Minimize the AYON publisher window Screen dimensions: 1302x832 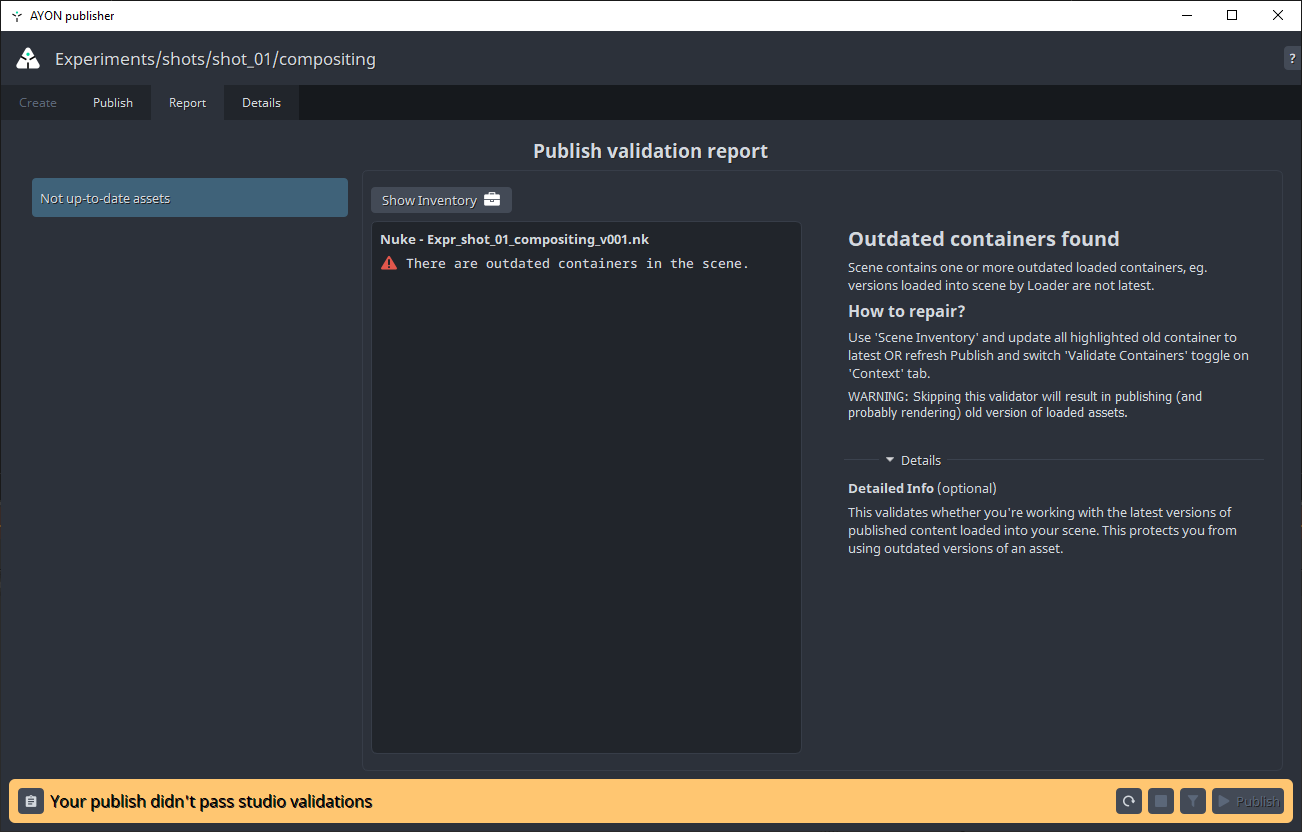(x=1187, y=15)
